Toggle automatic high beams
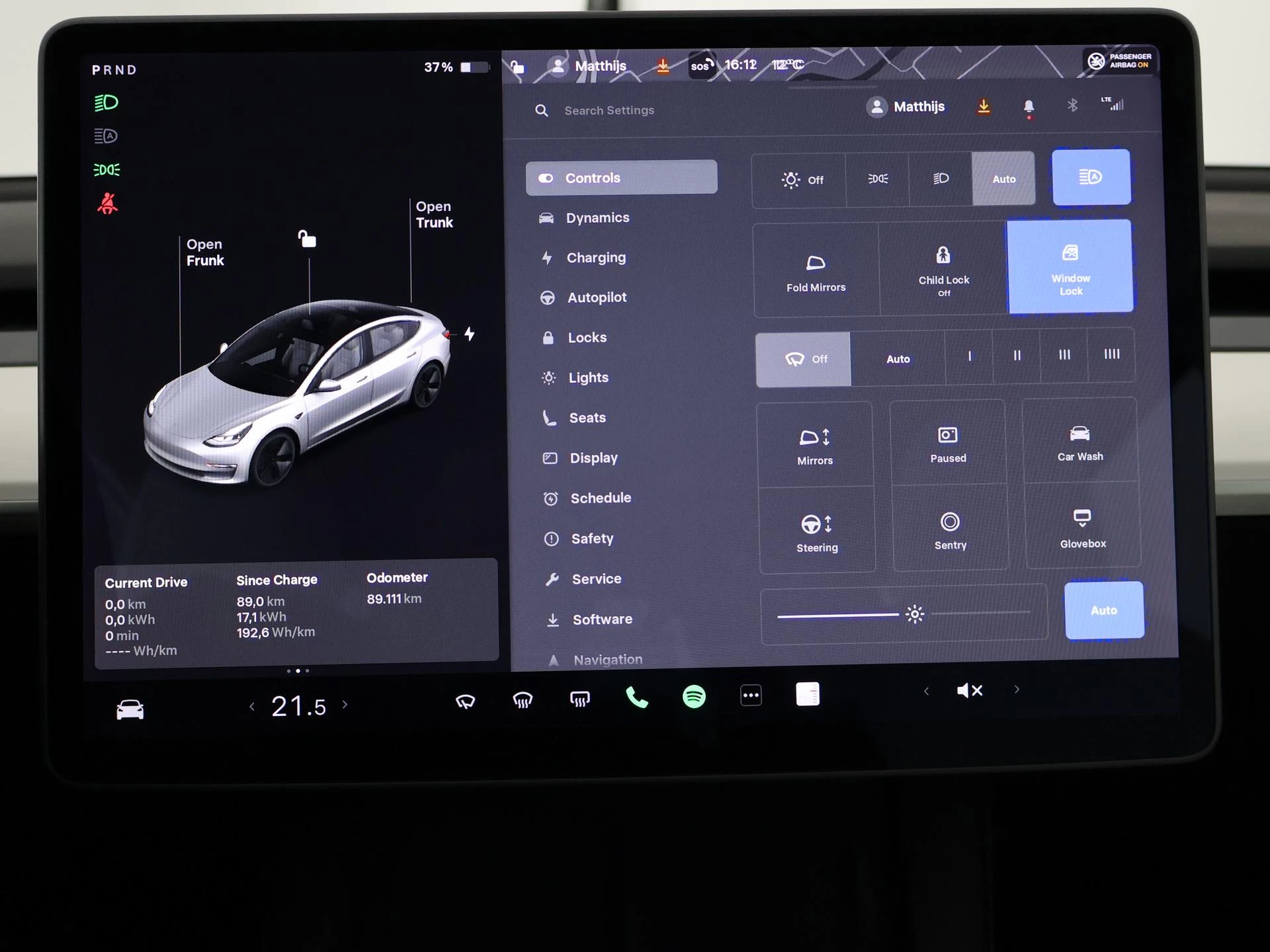 coord(1091,178)
